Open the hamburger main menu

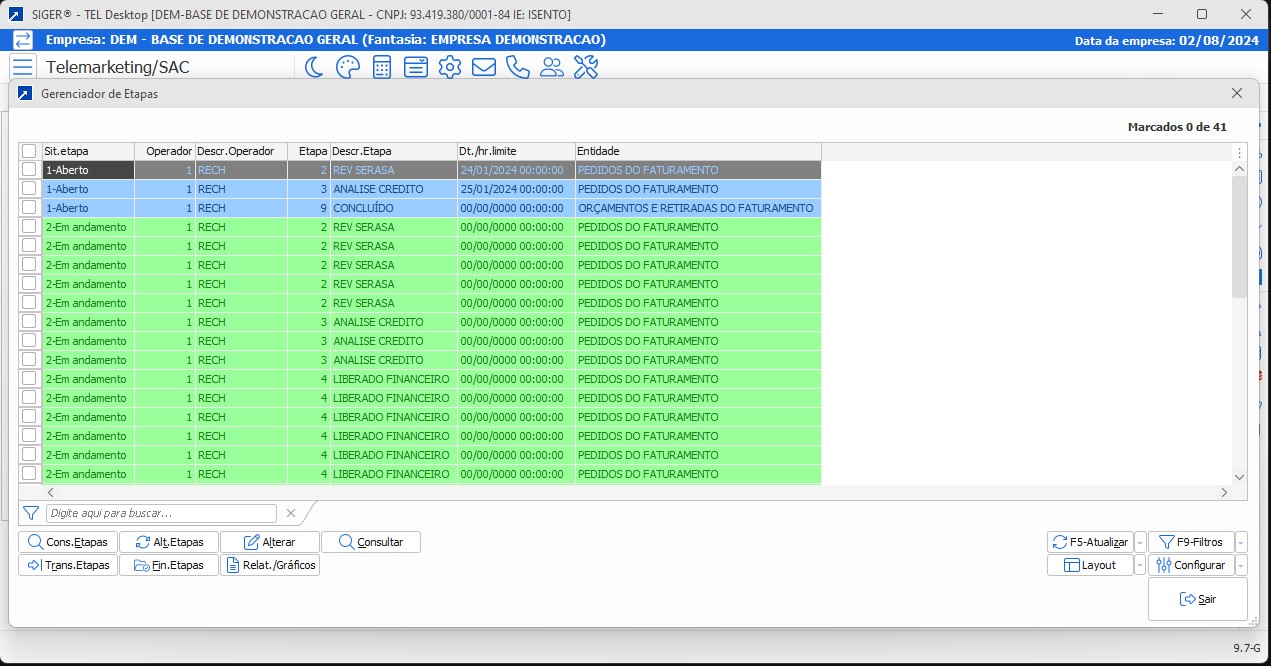23,67
